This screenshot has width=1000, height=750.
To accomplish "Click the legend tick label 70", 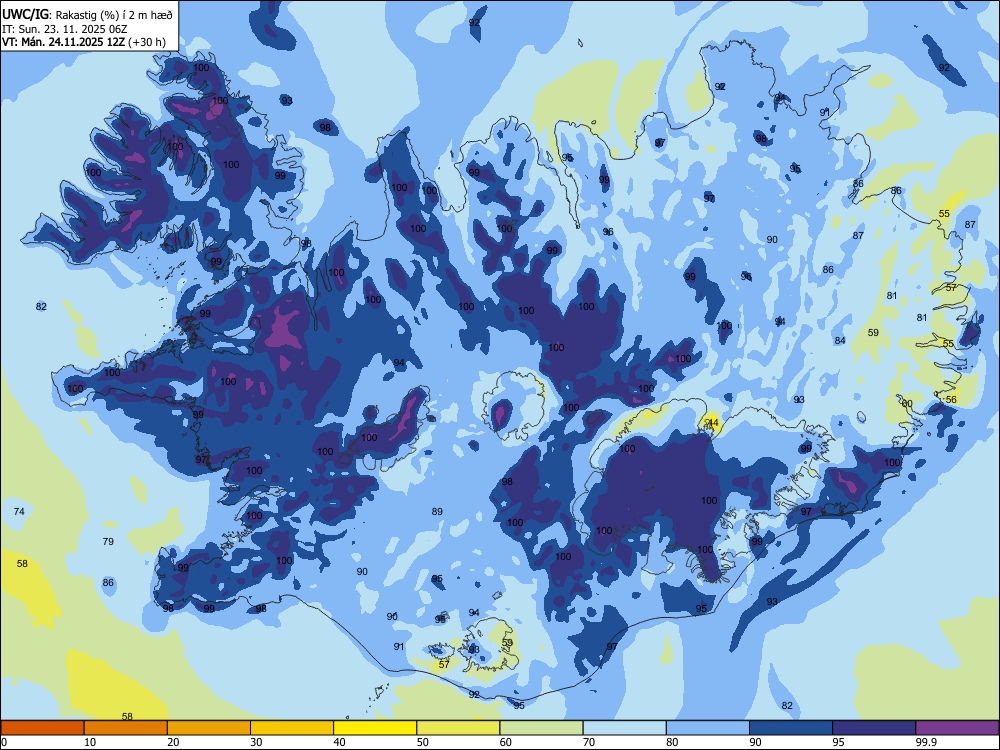I will [x=589, y=742].
